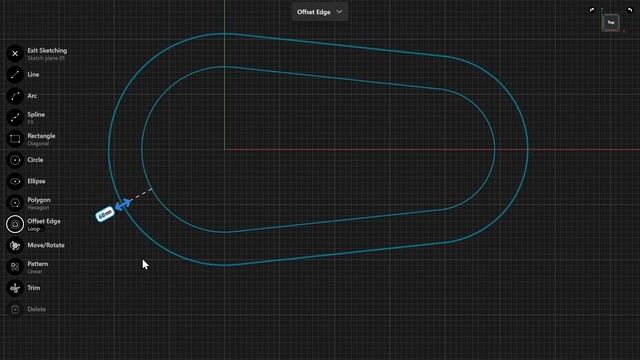The image size is (640, 360).
Task: Activate the Trim tool
Action: pos(15,288)
